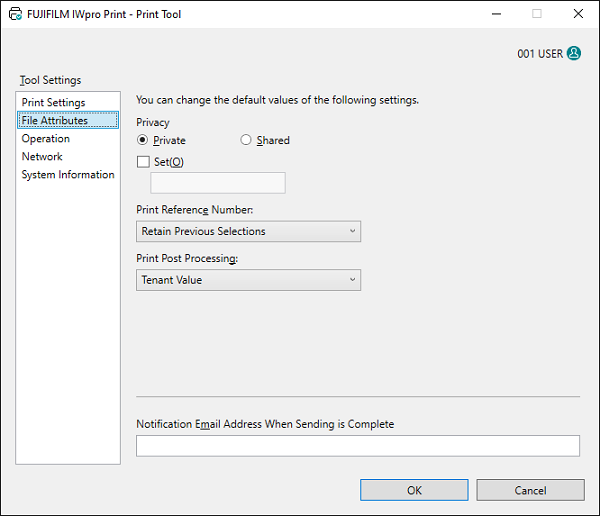Select the Shared privacy option
The width and height of the screenshot is (600, 516).
tap(246, 141)
